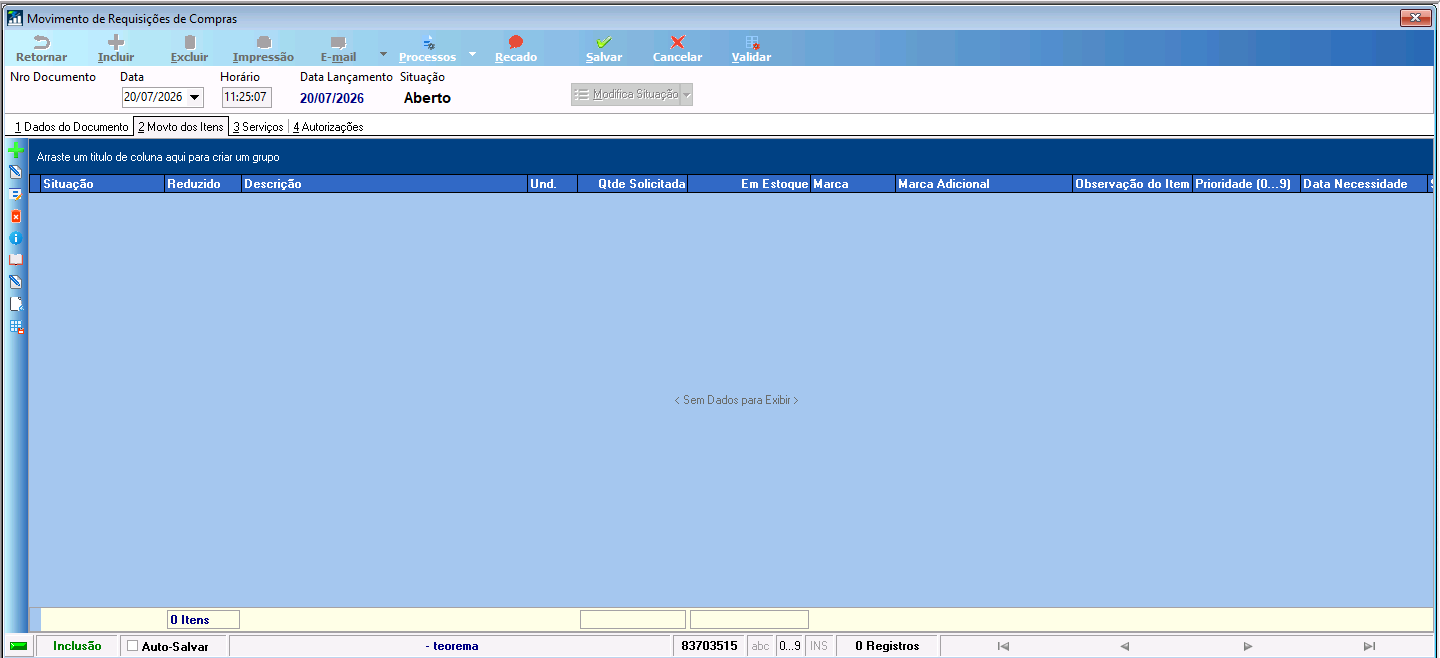Click the Descrição column header
The height and width of the screenshot is (658, 1440).
pyautogui.click(x=384, y=184)
